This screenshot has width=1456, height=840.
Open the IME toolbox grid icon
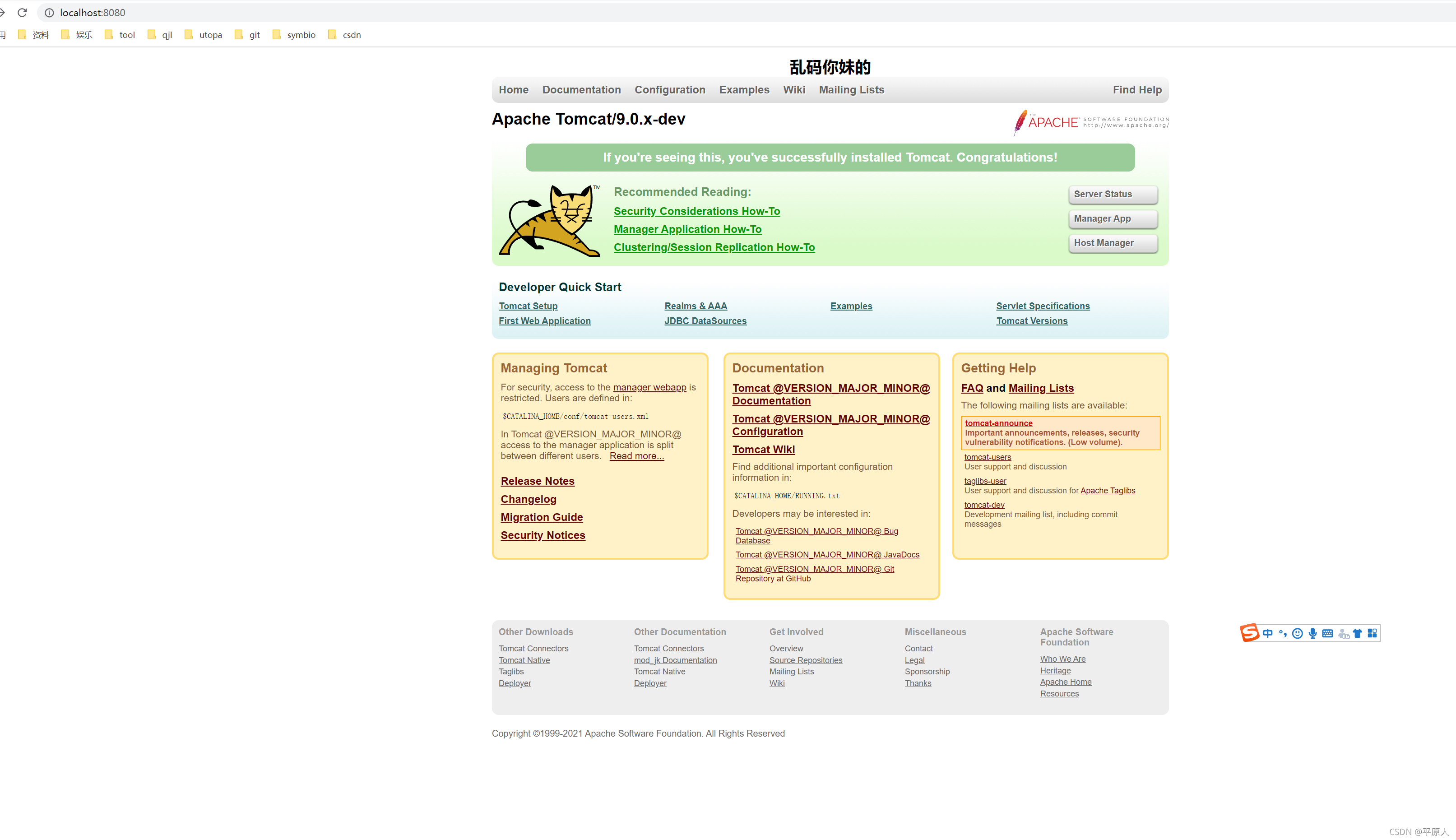[x=1373, y=633]
